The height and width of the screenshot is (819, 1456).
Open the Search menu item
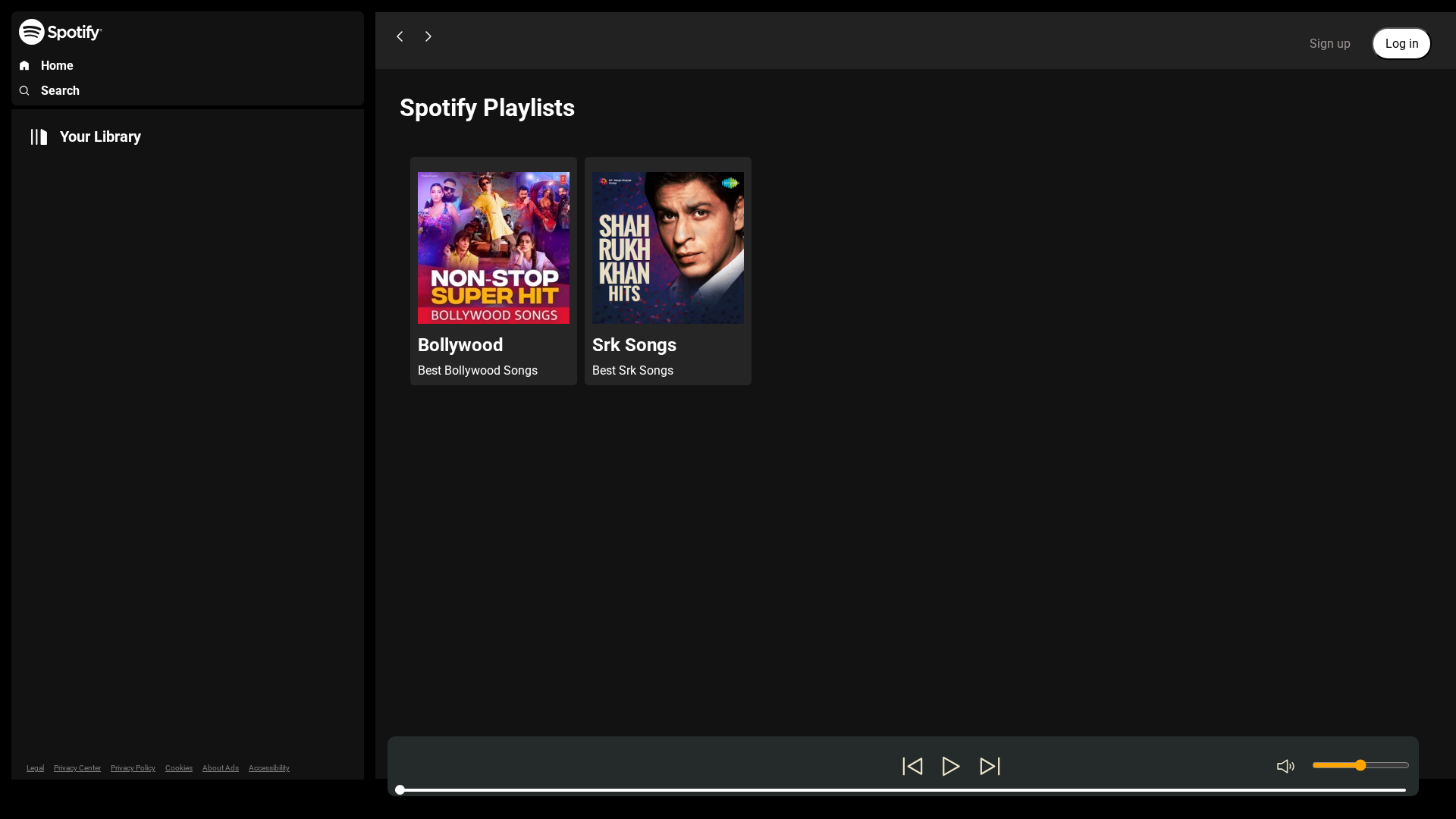[60, 91]
